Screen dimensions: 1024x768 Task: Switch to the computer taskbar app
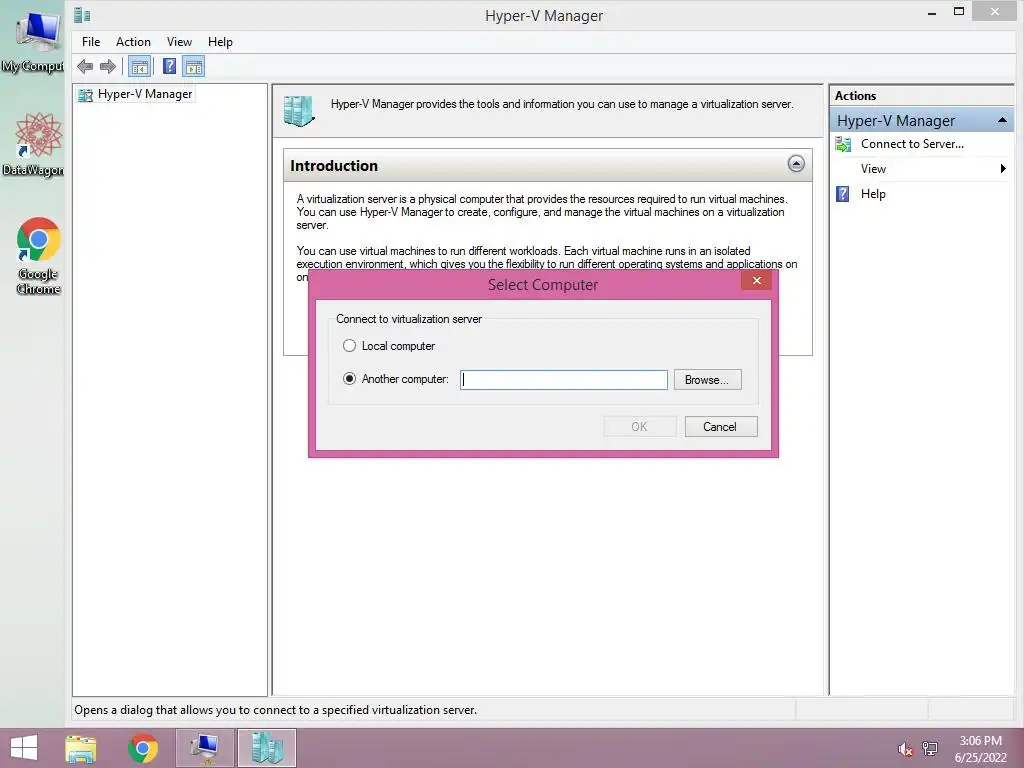(205, 748)
